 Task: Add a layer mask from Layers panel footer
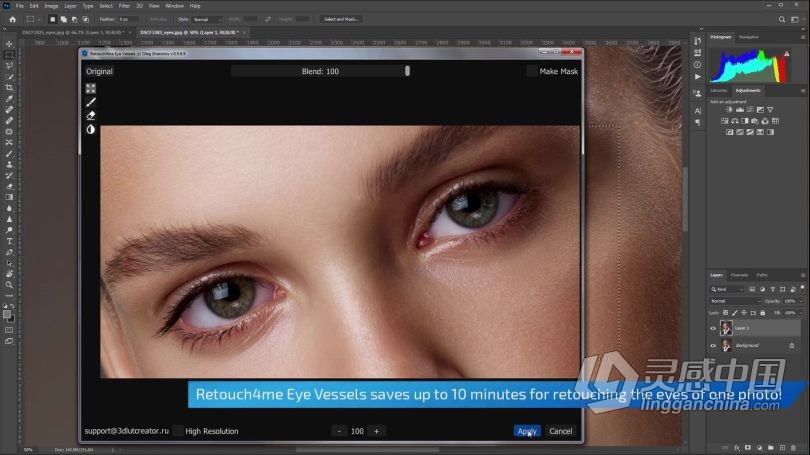(748, 448)
